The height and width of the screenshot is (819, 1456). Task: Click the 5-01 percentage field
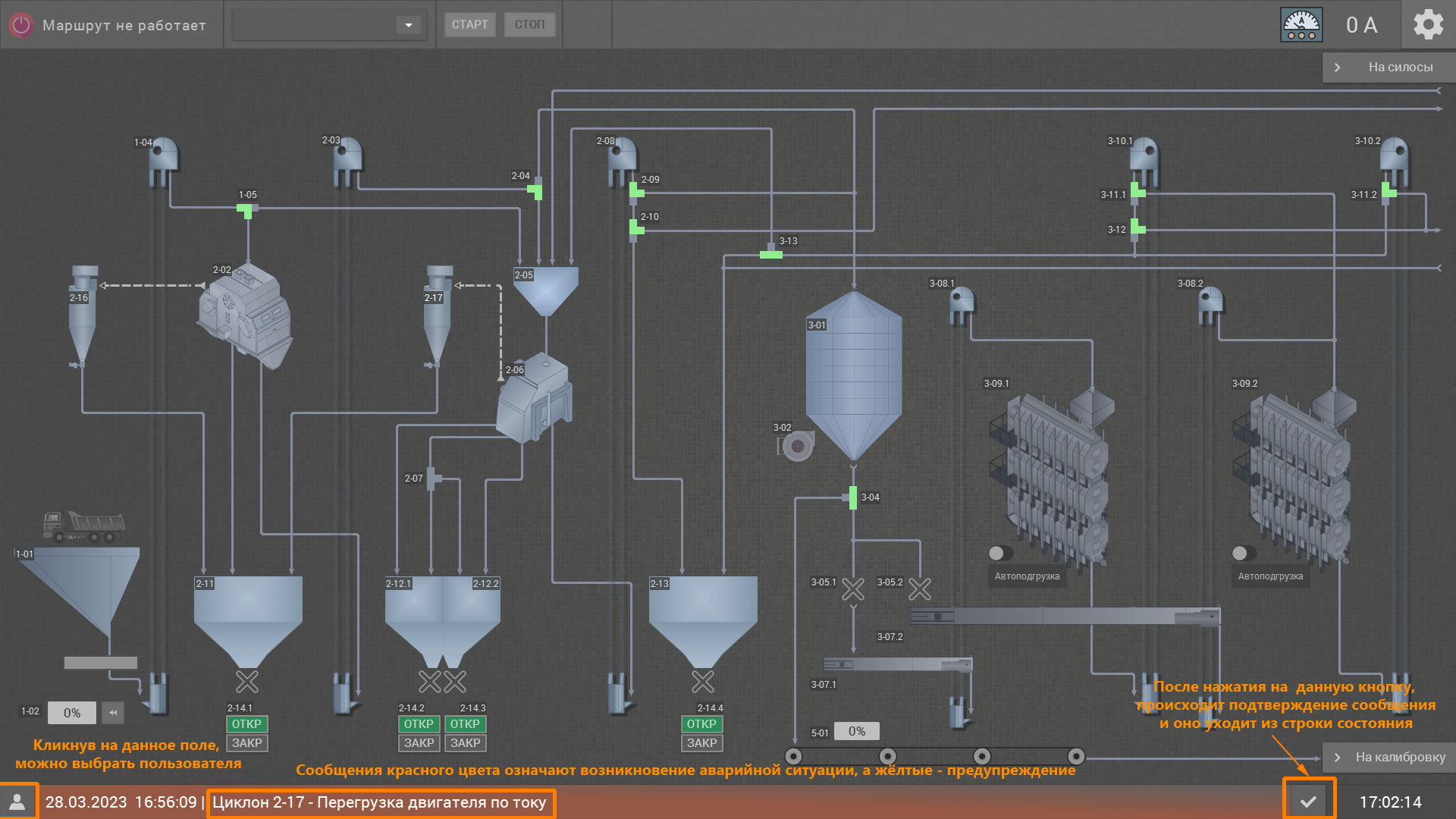pos(856,731)
